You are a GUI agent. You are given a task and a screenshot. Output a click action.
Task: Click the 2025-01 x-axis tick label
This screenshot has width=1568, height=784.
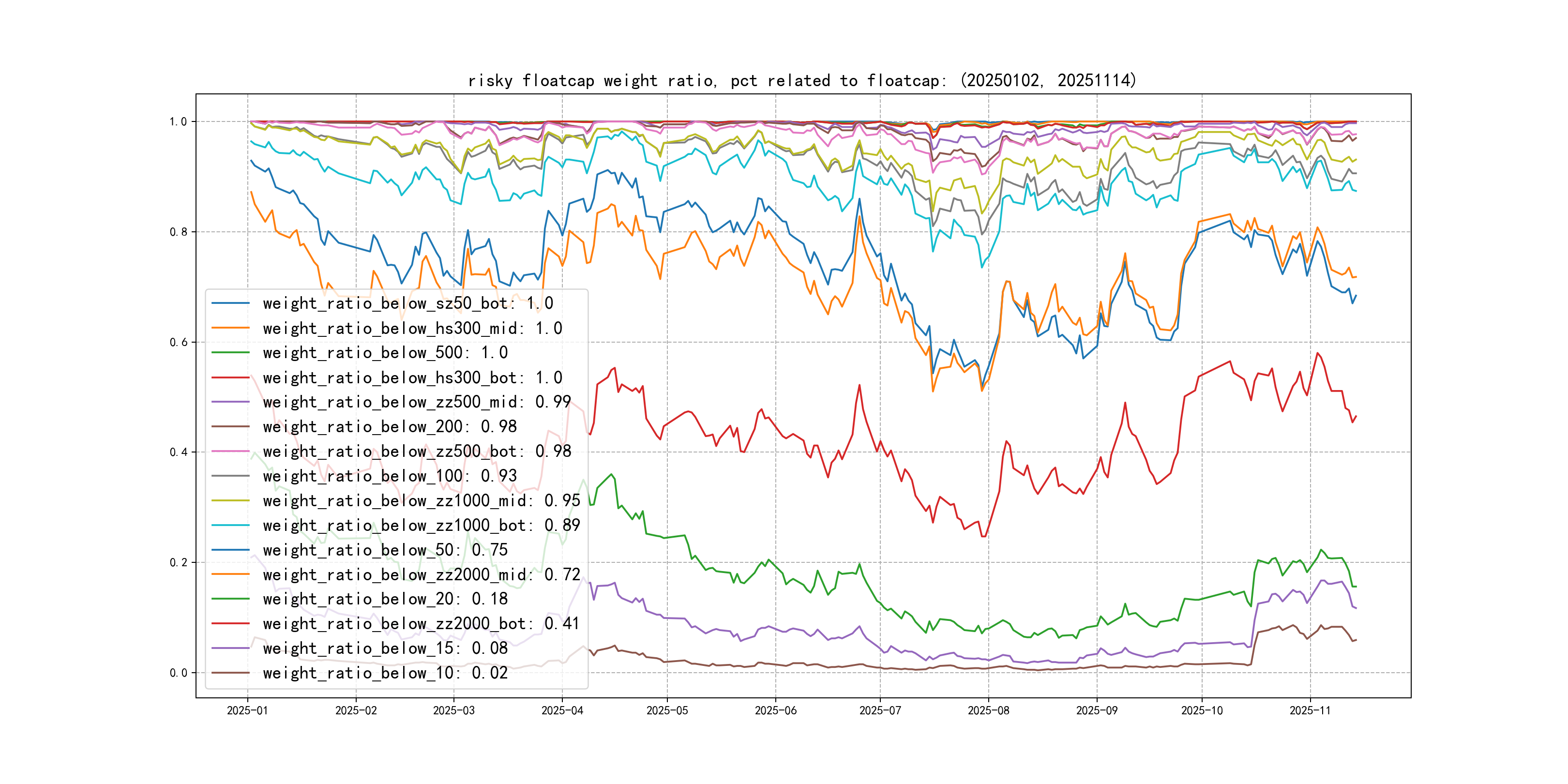pyautogui.click(x=247, y=710)
